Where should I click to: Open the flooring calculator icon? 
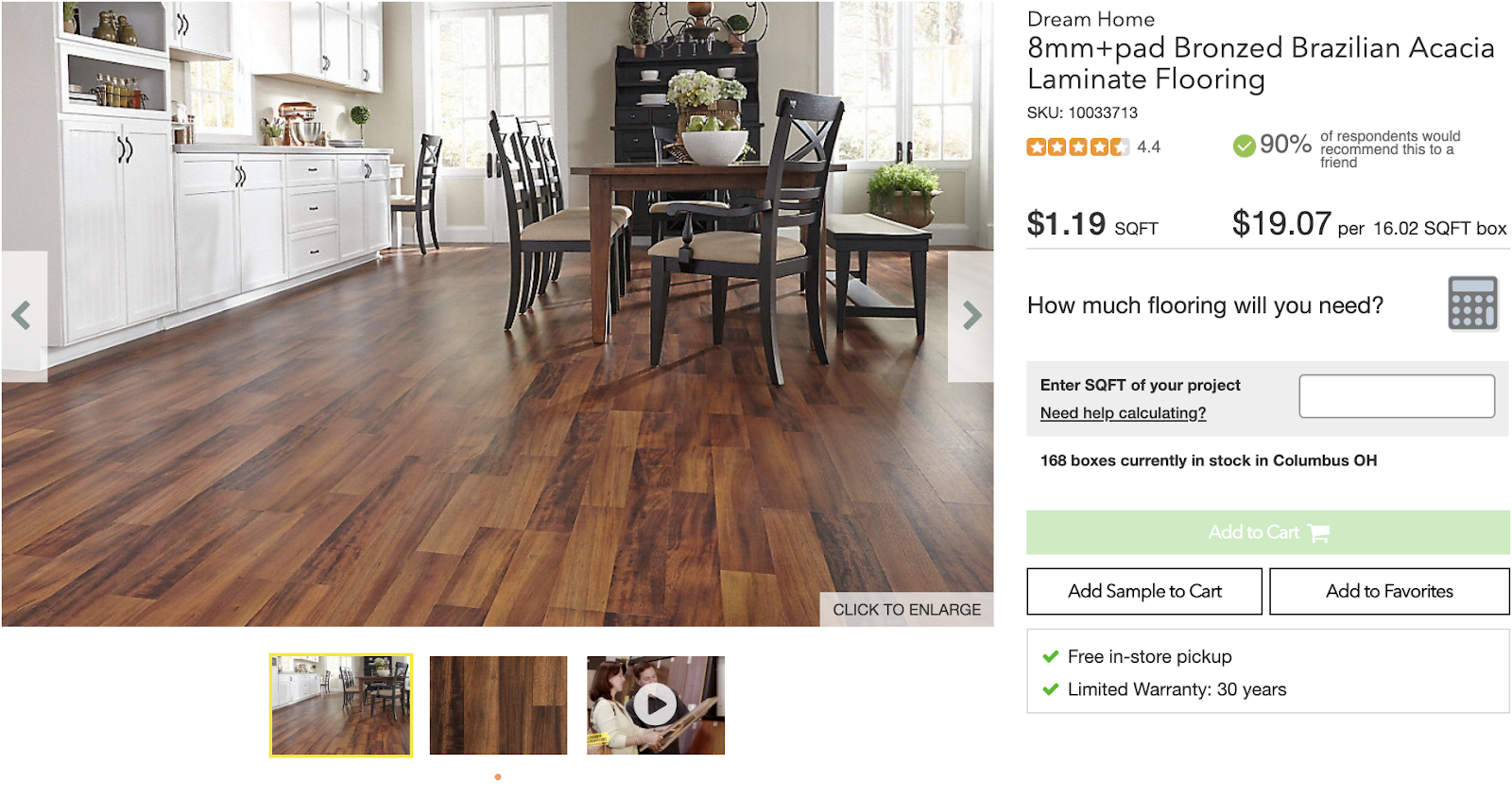(x=1472, y=304)
